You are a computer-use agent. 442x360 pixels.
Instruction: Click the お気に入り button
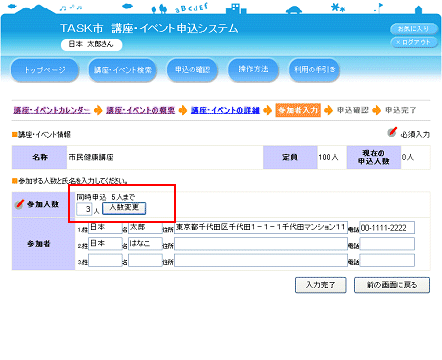tap(414, 29)
